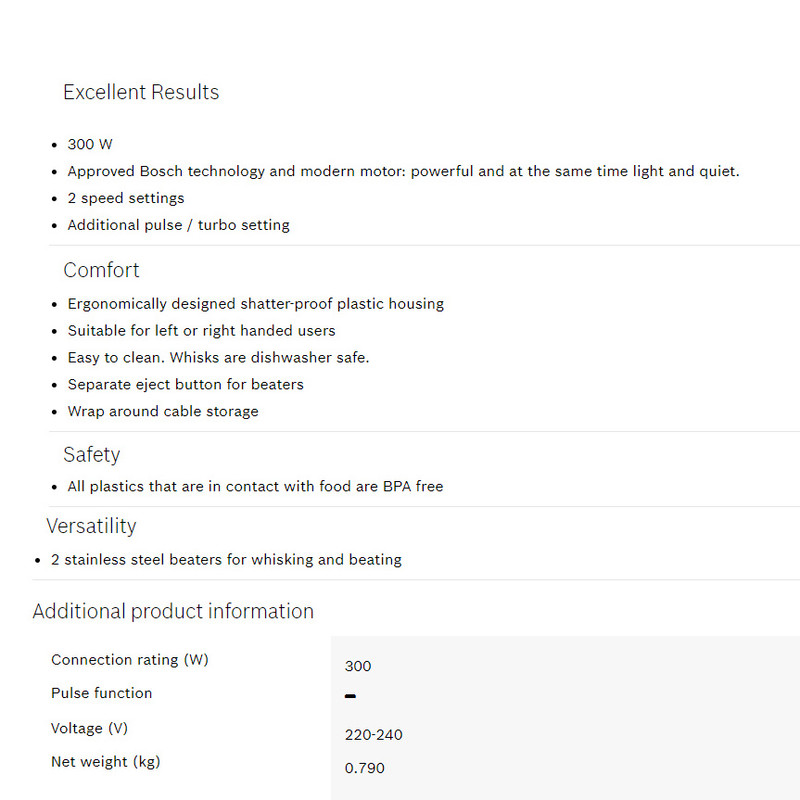
Task: Select the 300 W bullet item
Action: (x=90, y=144)
